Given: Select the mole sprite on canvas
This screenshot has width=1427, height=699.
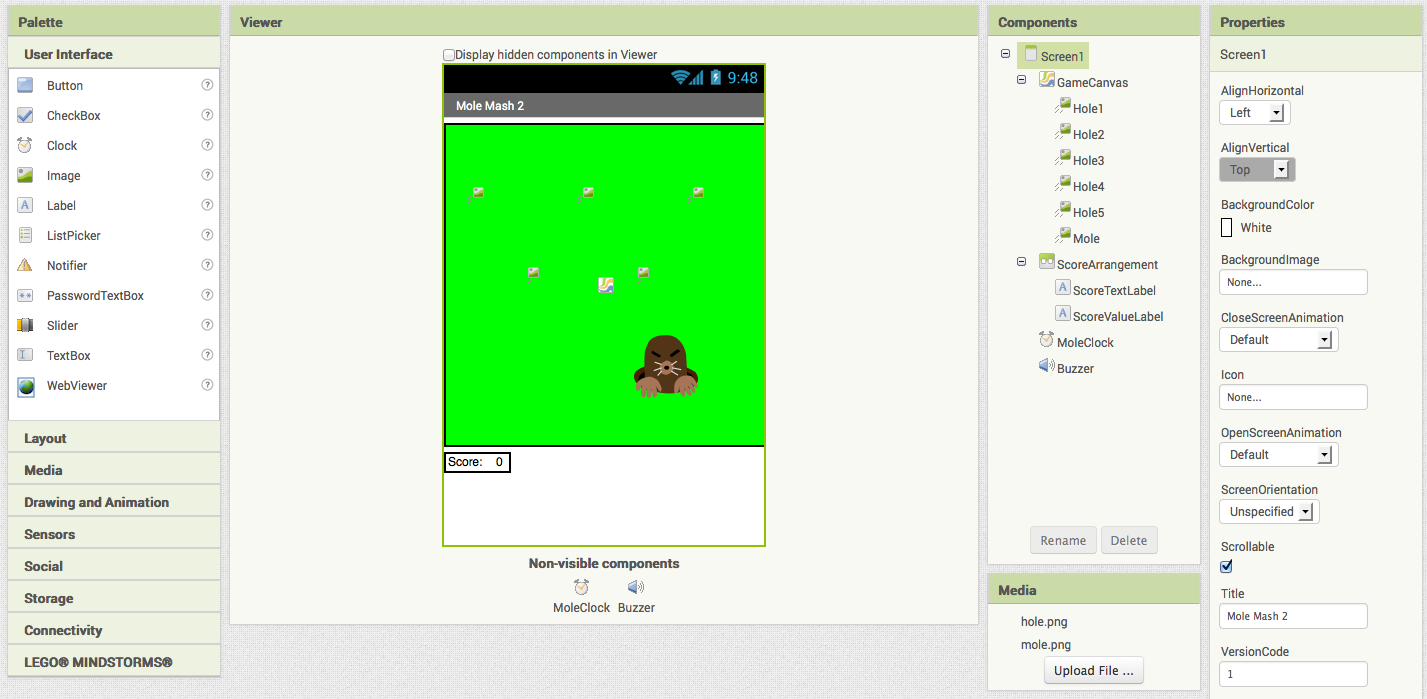Looking at the screenshot, I should (x=665, y=366).
